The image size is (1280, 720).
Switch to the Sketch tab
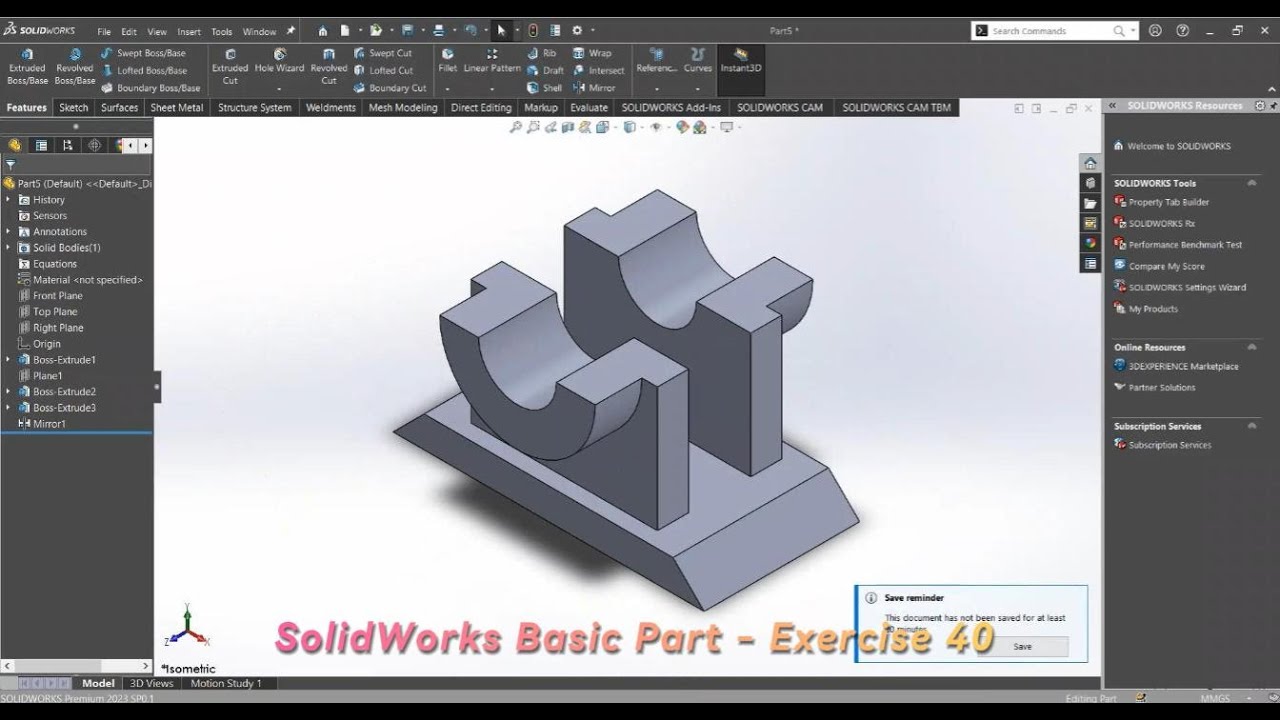(73, 107)
